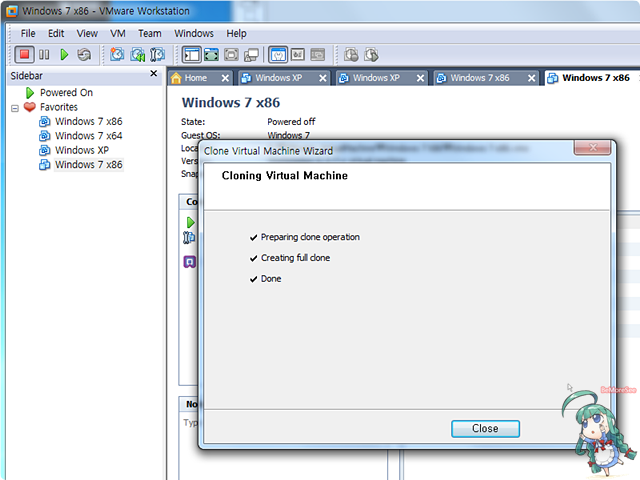The height and width of the screenshot is (480, 640).
Task: Open the View menu
Action: click(87, 33)
